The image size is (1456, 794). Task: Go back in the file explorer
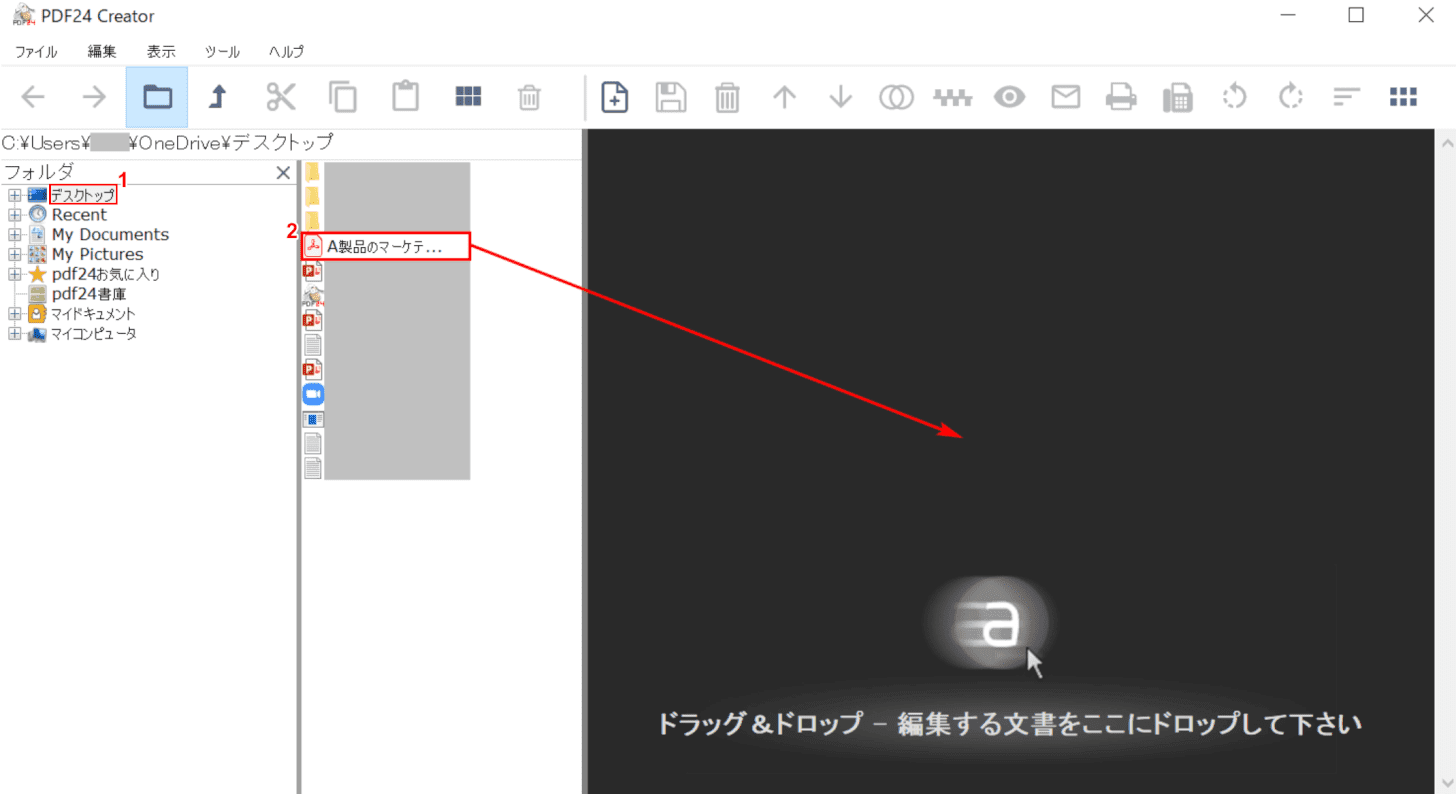click(x=33, y=97)
